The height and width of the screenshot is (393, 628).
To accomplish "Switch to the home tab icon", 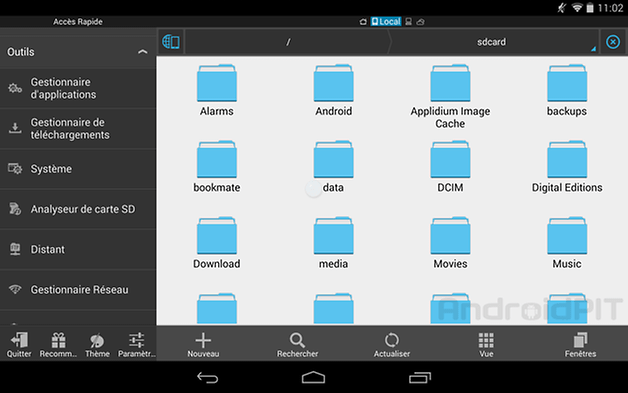I will coord(363,22).
